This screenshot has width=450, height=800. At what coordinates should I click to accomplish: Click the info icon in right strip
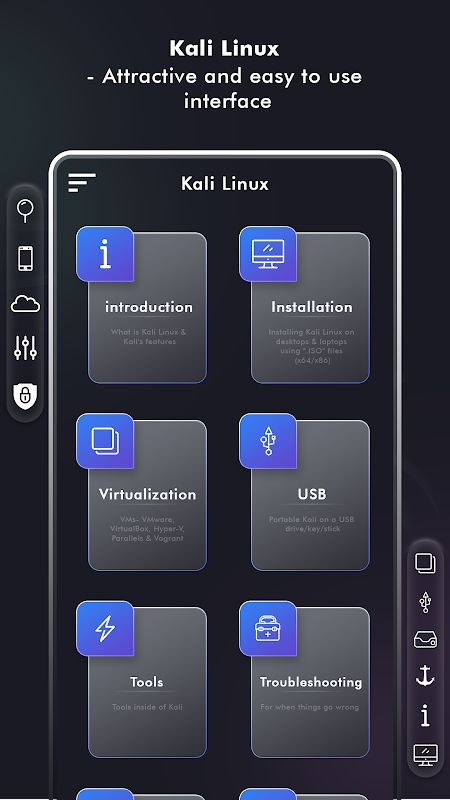(x=425, y=714)
